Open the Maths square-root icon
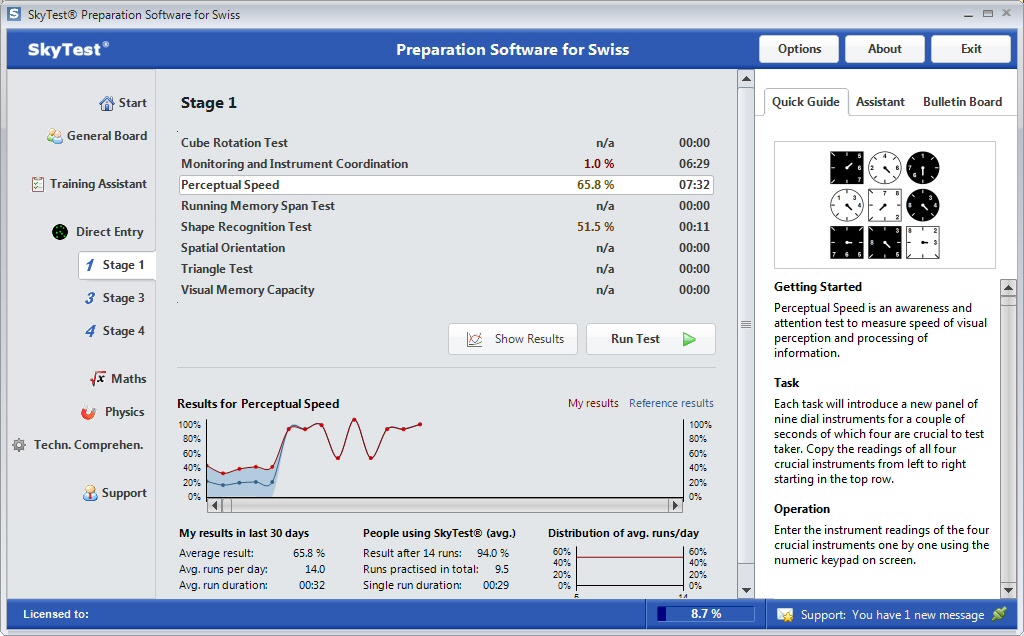Screen dimensions: 1024x636 98,379
